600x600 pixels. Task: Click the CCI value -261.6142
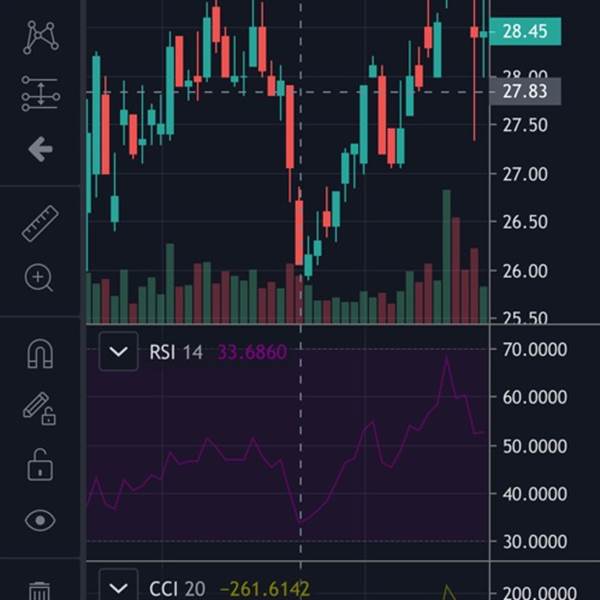click(x=265, y=589)
